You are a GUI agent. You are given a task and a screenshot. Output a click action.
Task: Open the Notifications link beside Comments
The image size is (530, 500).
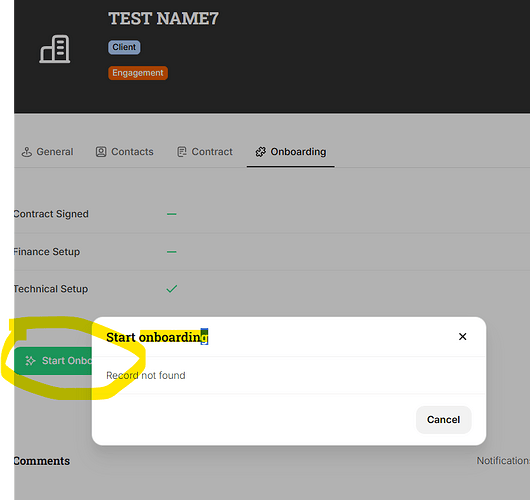click(x=503, y=460)
